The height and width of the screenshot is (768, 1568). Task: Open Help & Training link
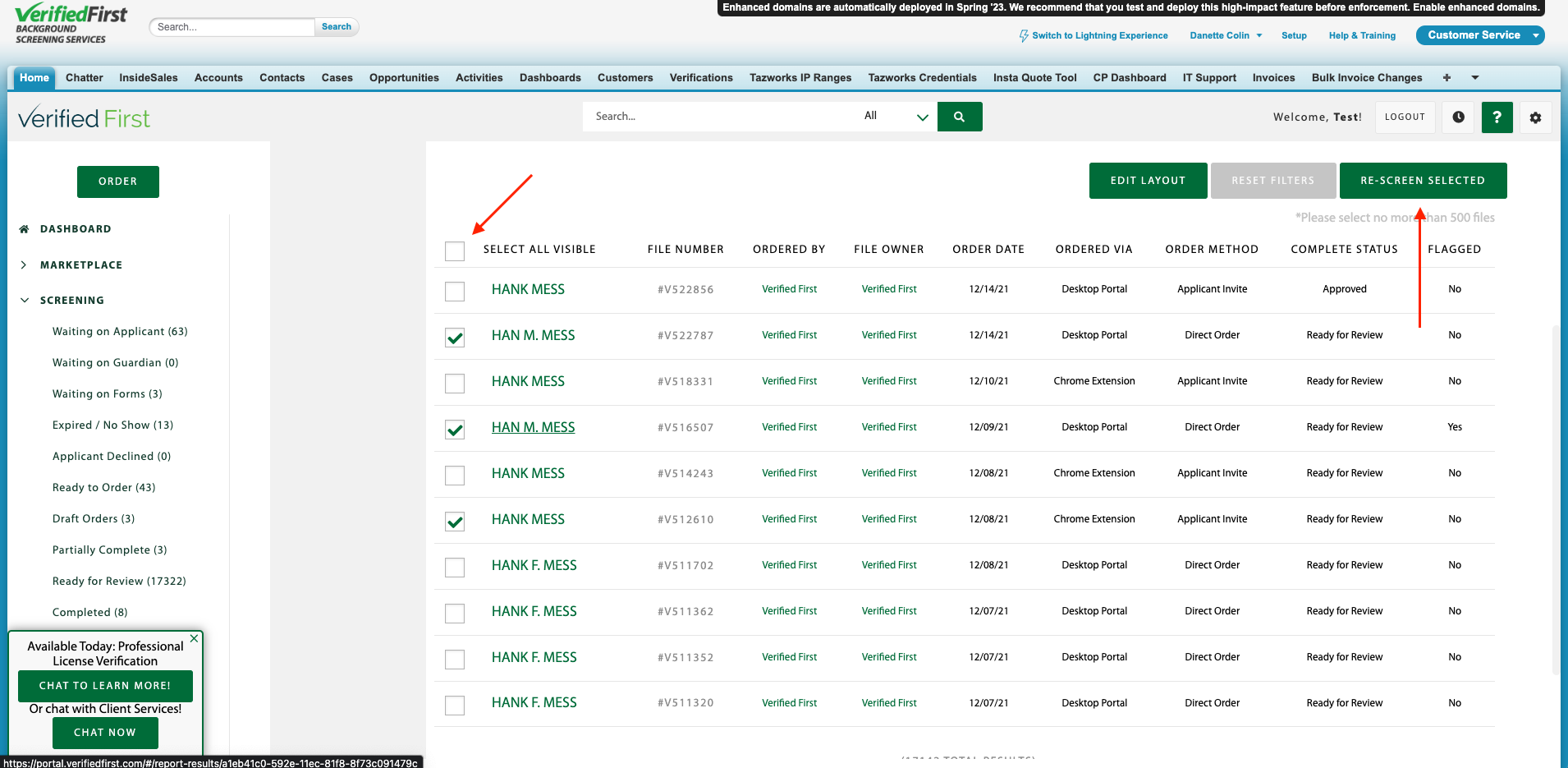click(x=1362, y=35)
